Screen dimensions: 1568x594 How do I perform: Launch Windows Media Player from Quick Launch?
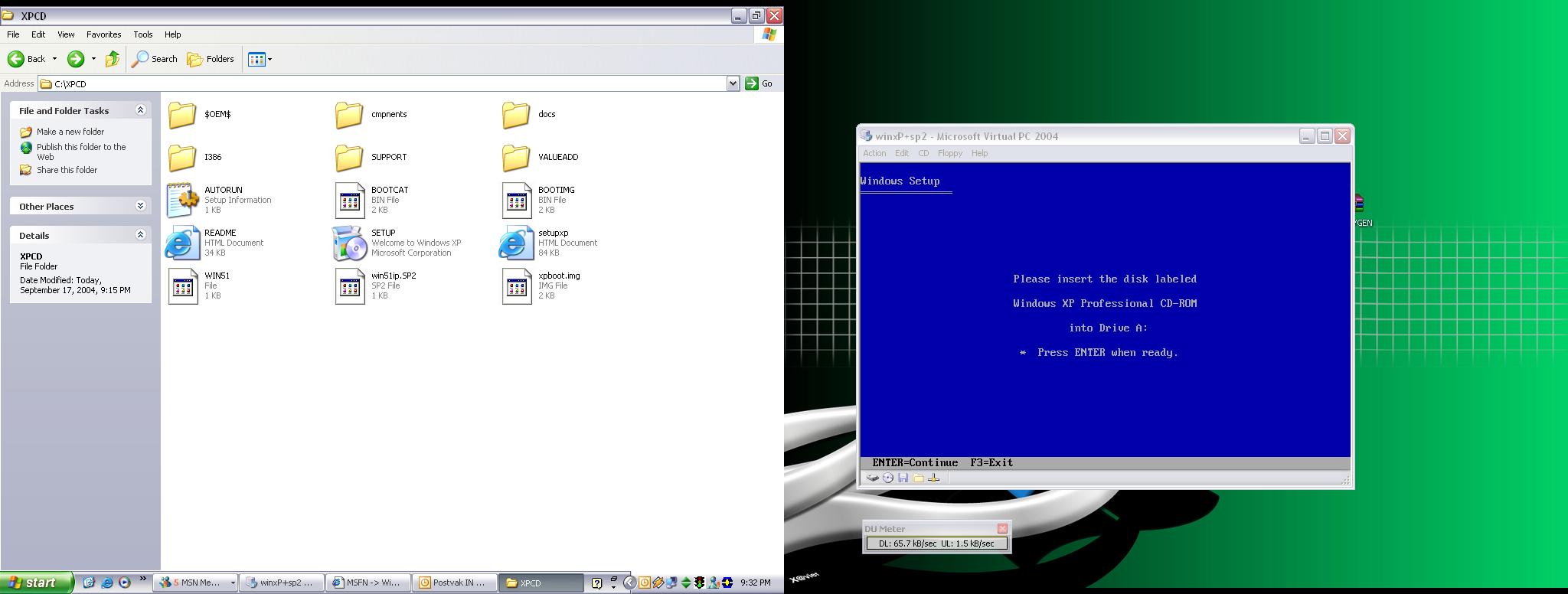(124, 583)
